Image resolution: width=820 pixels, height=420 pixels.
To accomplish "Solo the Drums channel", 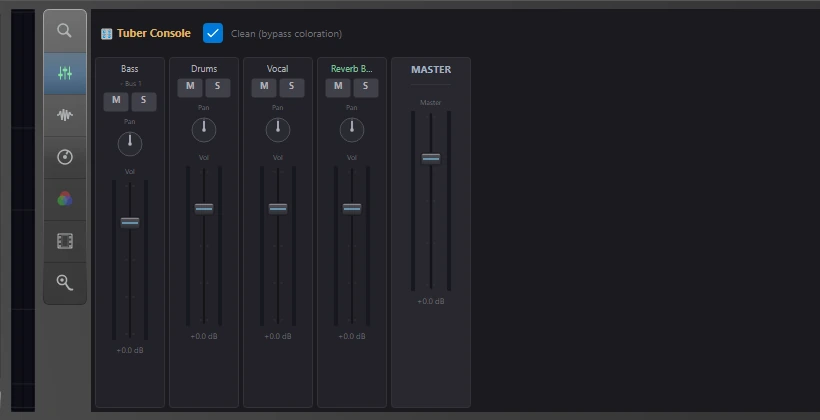I will pos(218,87).
